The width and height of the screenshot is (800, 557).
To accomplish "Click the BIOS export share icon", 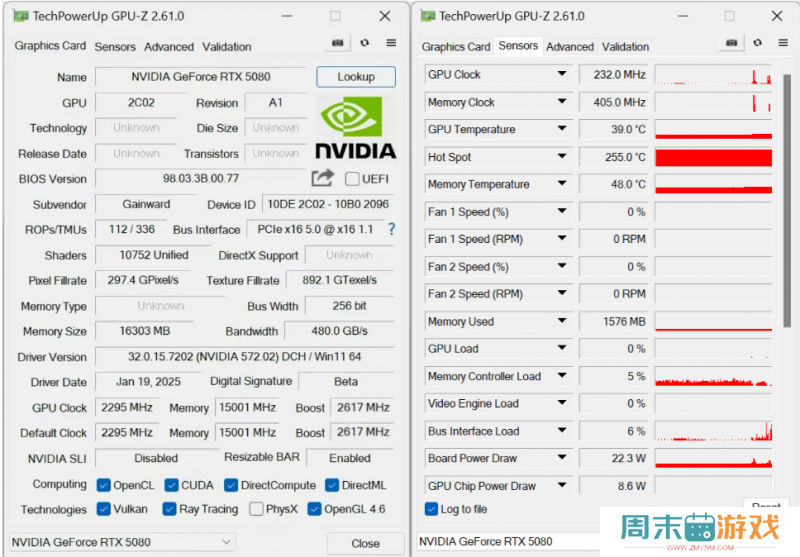I will (x=322, y=178).
